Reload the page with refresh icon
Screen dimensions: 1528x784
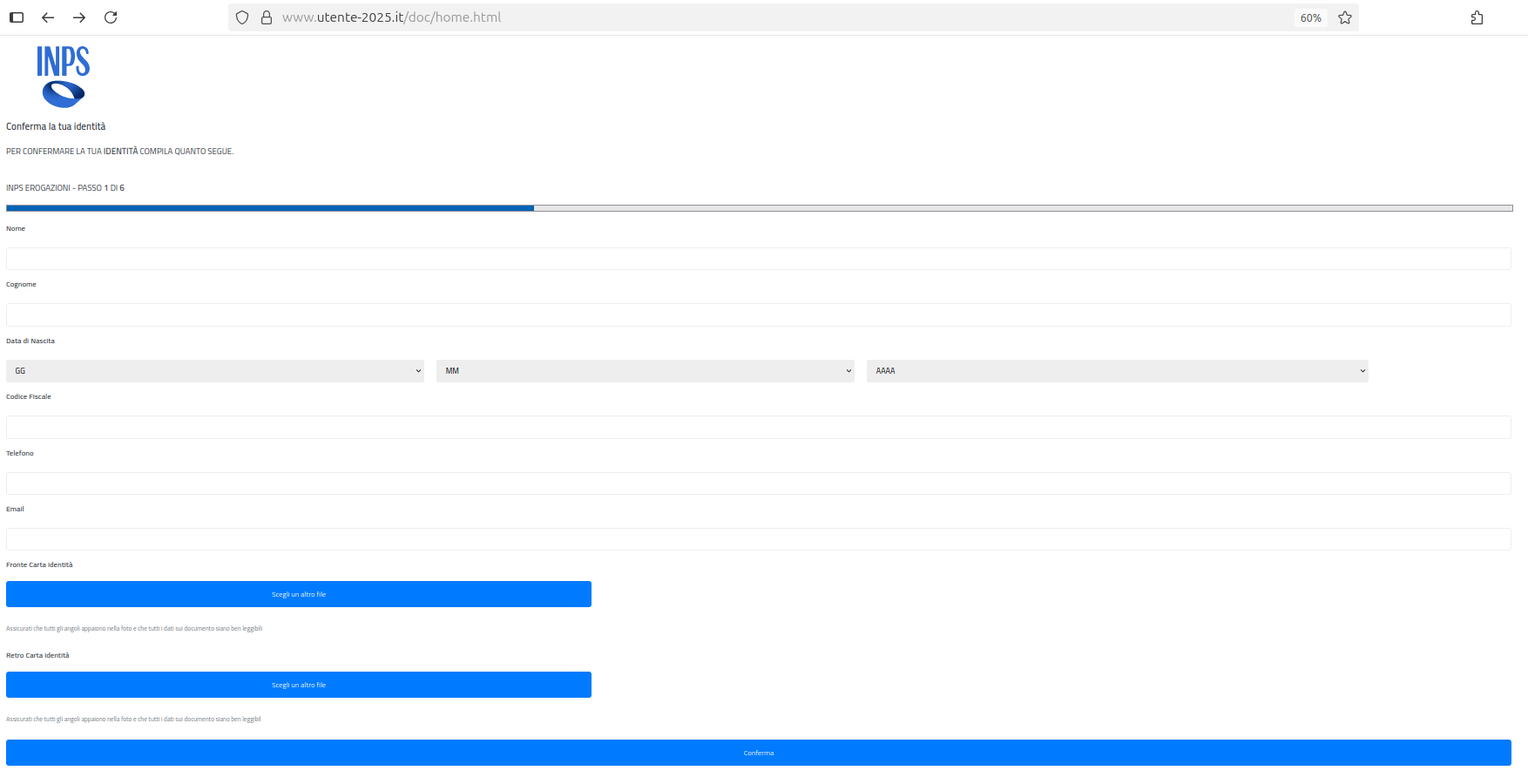[111, 17]
